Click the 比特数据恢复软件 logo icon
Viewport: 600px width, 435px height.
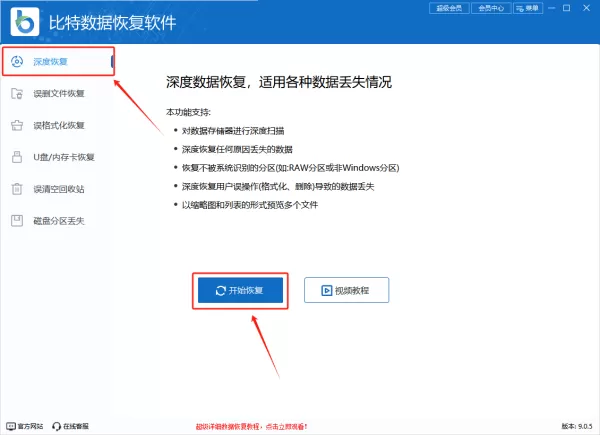pyautogui.click(x=25, y=22)
